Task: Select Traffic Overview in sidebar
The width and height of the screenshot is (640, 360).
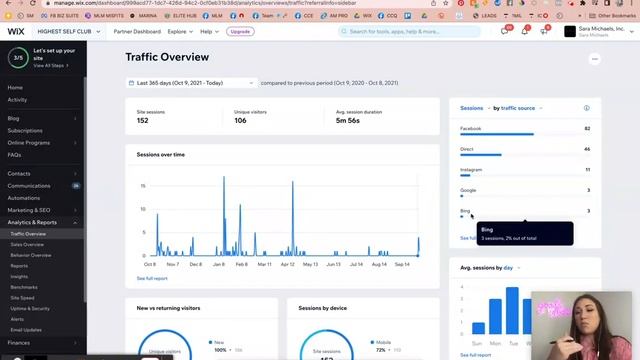Action: pos(28,234)
